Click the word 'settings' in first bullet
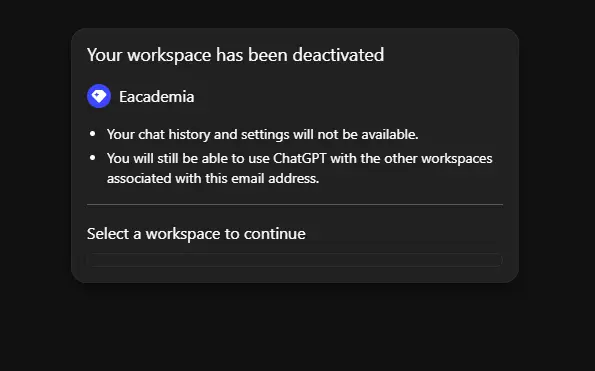This screenshot has height=371, width=595. click(265, 135)
